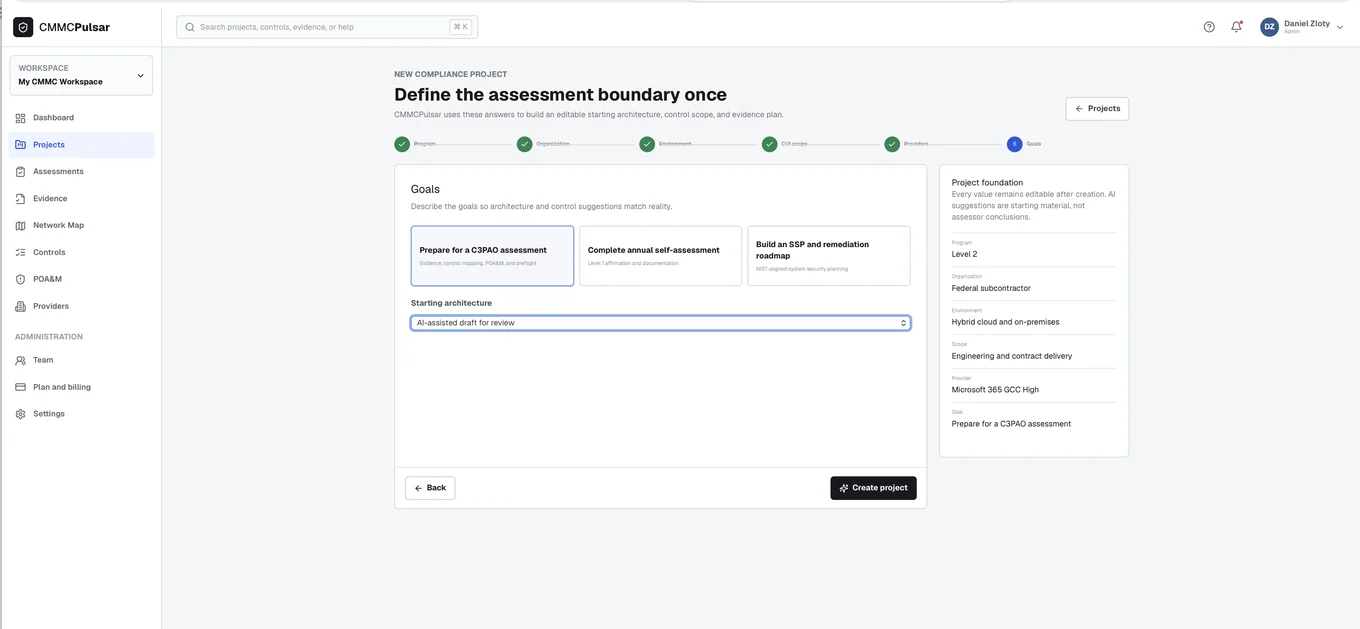Click the Team people icon

pos(20,360)
